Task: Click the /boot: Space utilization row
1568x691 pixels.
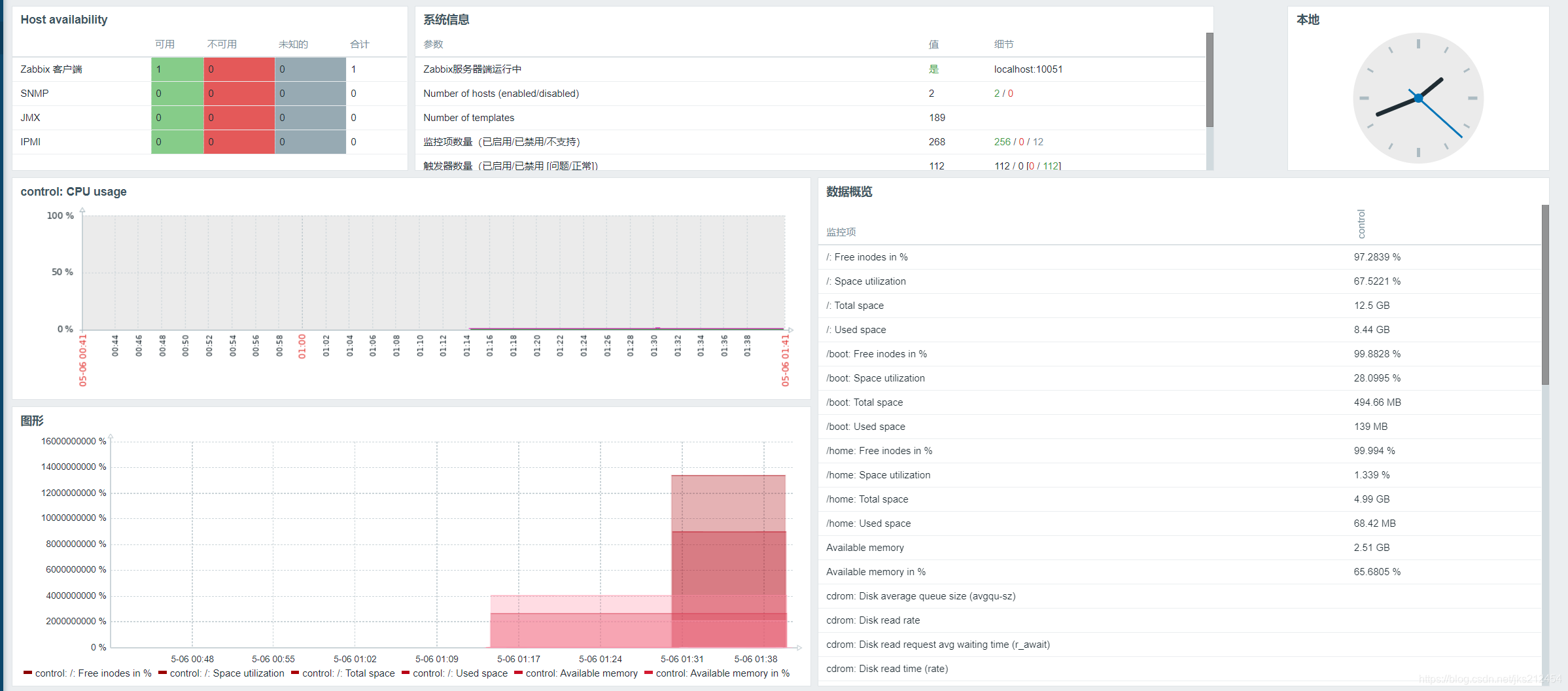Action: click(x=1179, y=378)
